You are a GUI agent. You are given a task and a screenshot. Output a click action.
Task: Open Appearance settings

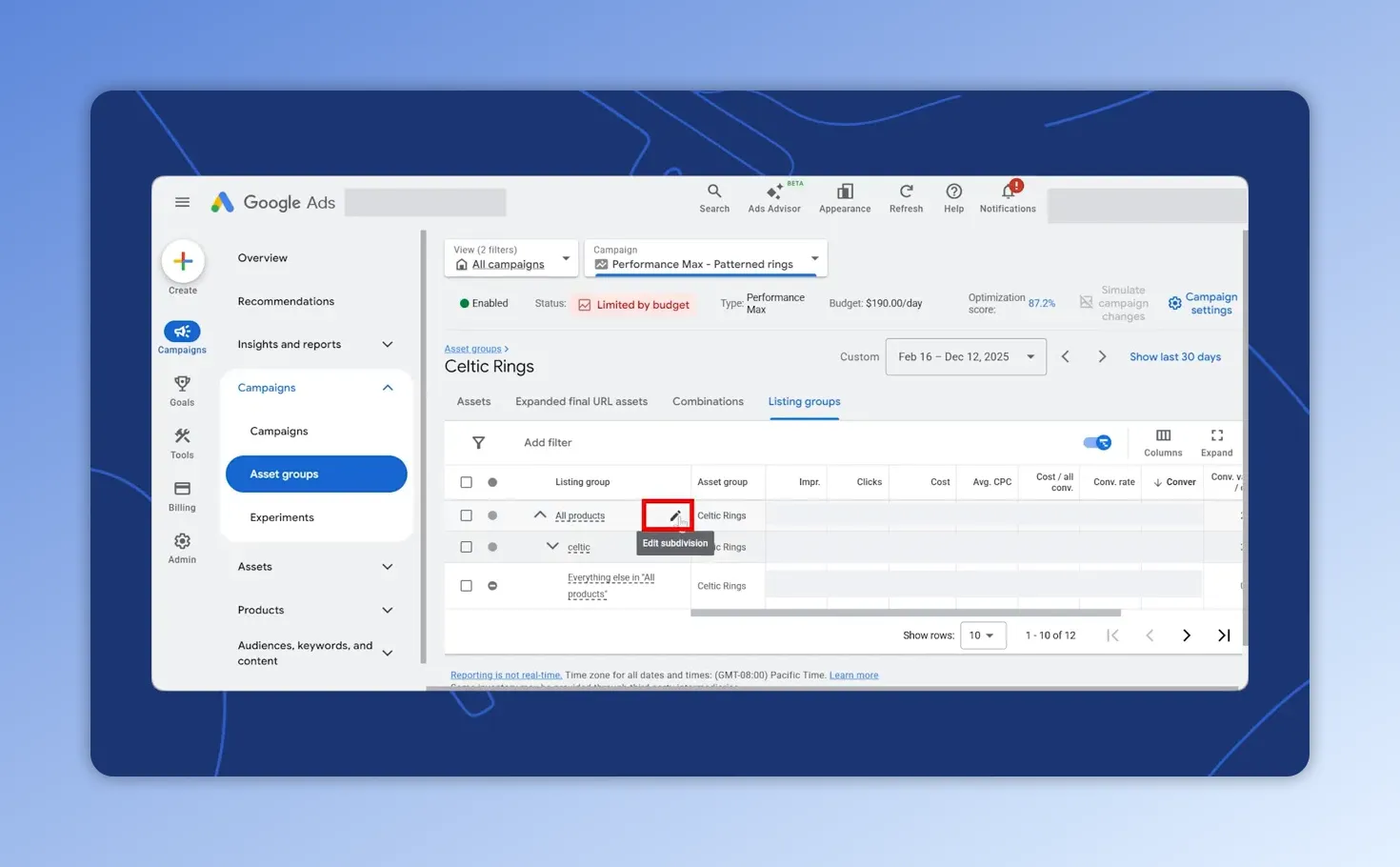845,198
